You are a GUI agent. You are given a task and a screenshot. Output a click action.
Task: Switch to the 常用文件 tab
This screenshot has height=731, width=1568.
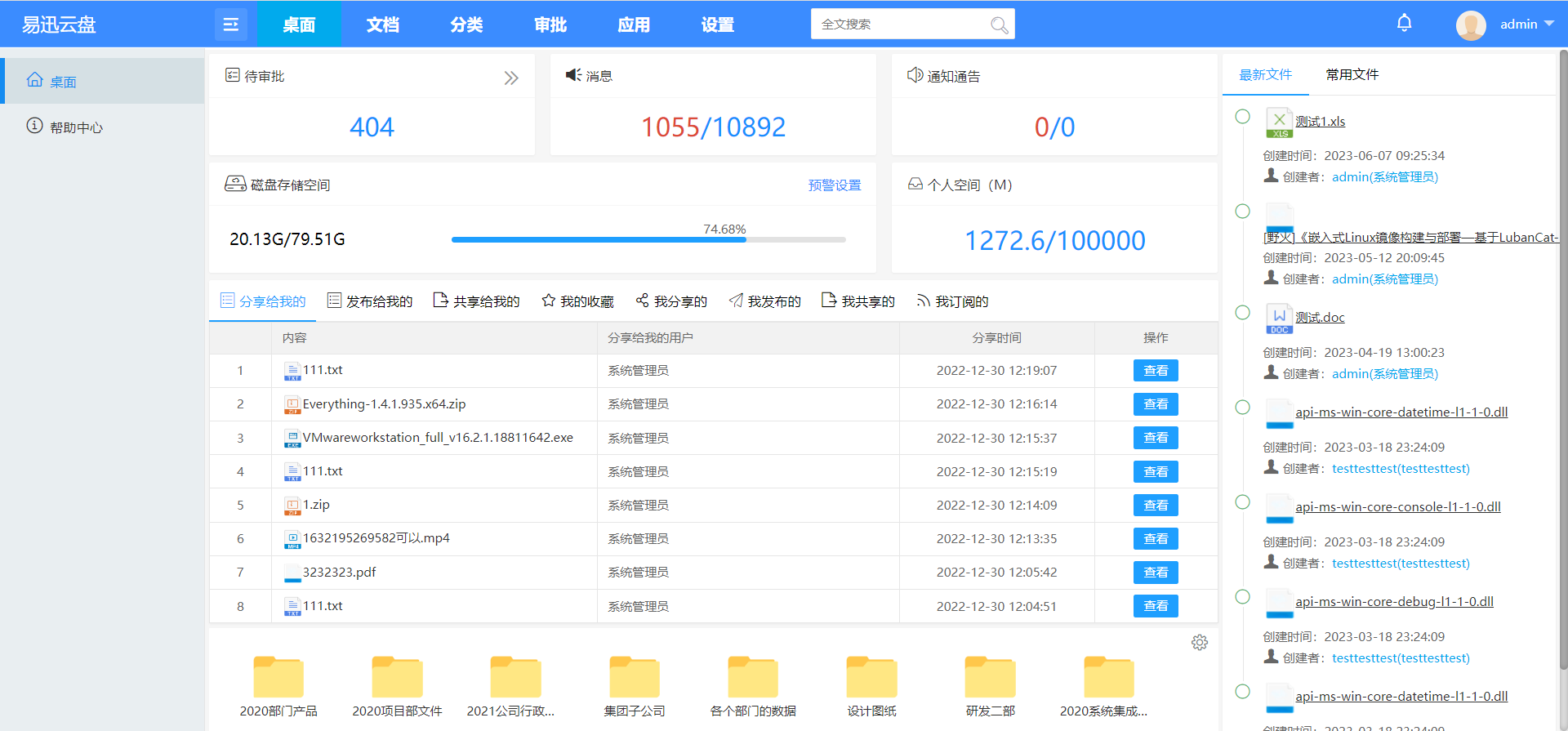tap(1352, 75)
